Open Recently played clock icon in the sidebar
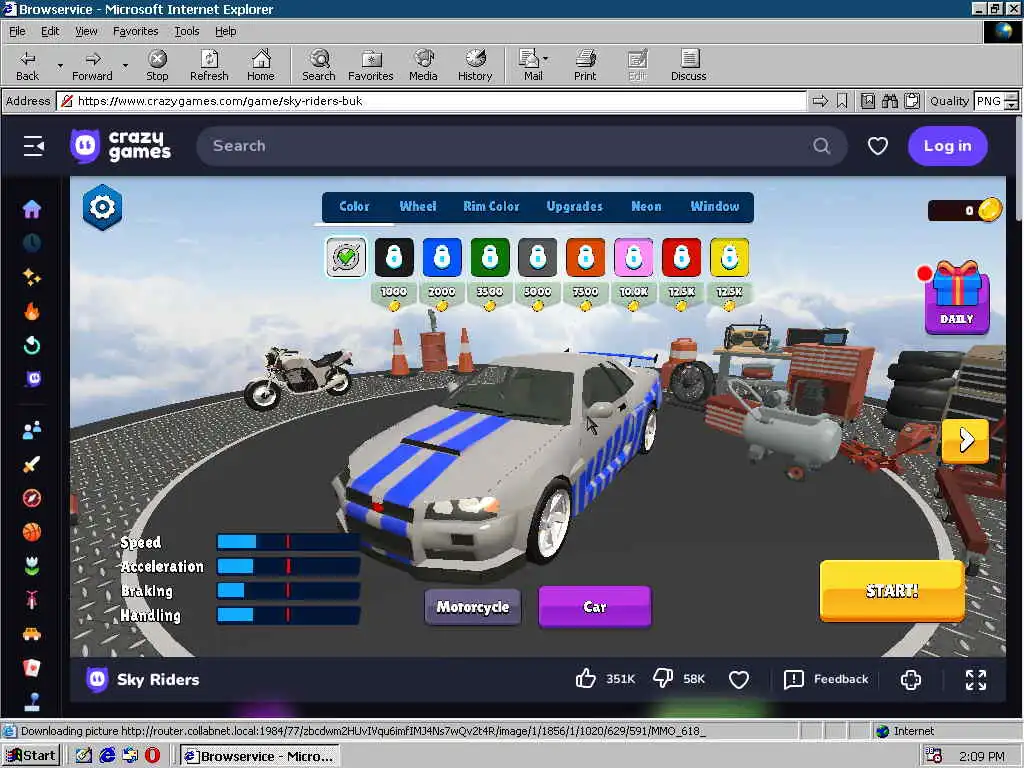The height and width of the screenshot is (768, 1024). click(x=32, y=243)
